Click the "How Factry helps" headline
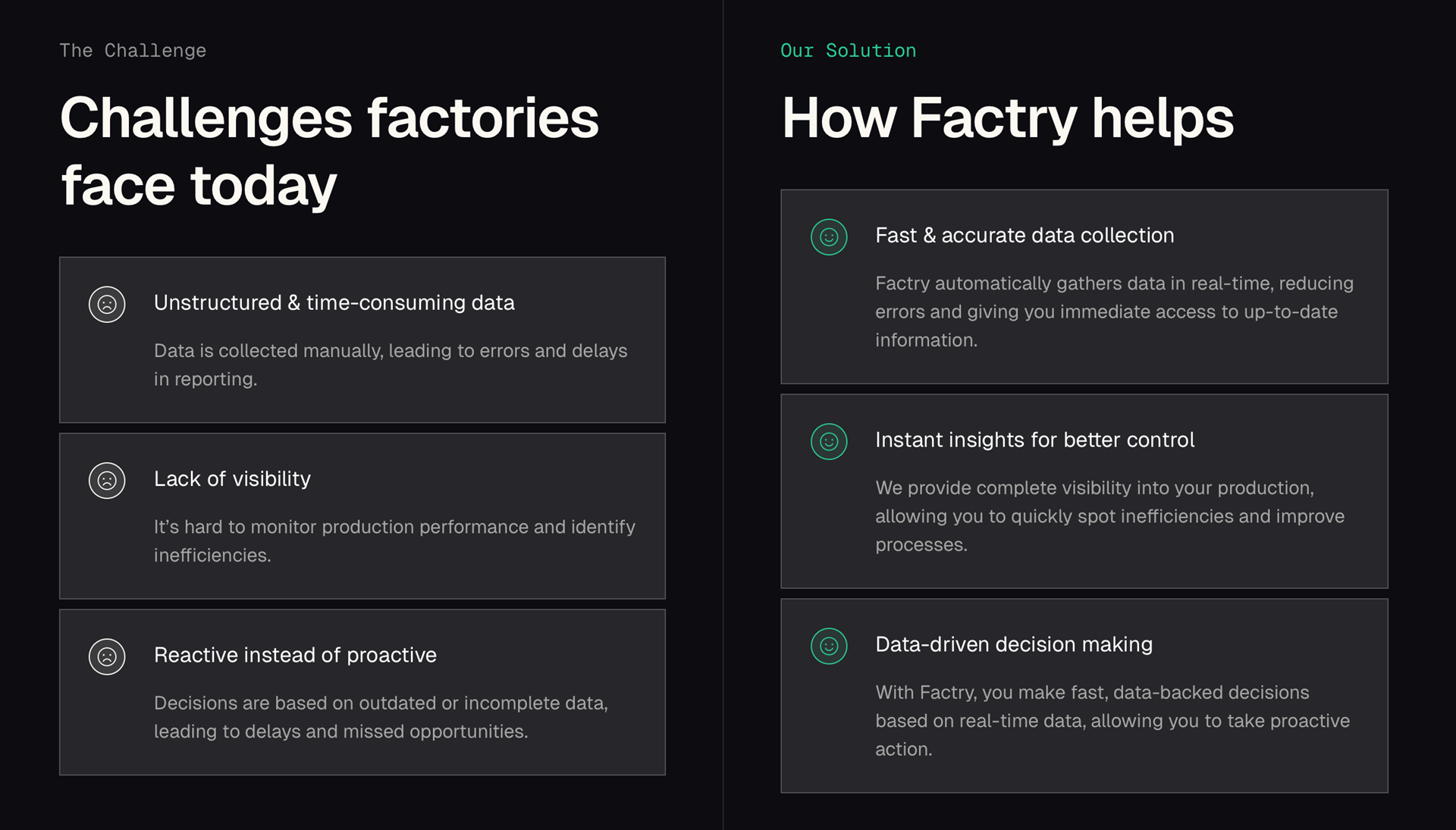The image size is (1456, 830). coord(1007,118)
